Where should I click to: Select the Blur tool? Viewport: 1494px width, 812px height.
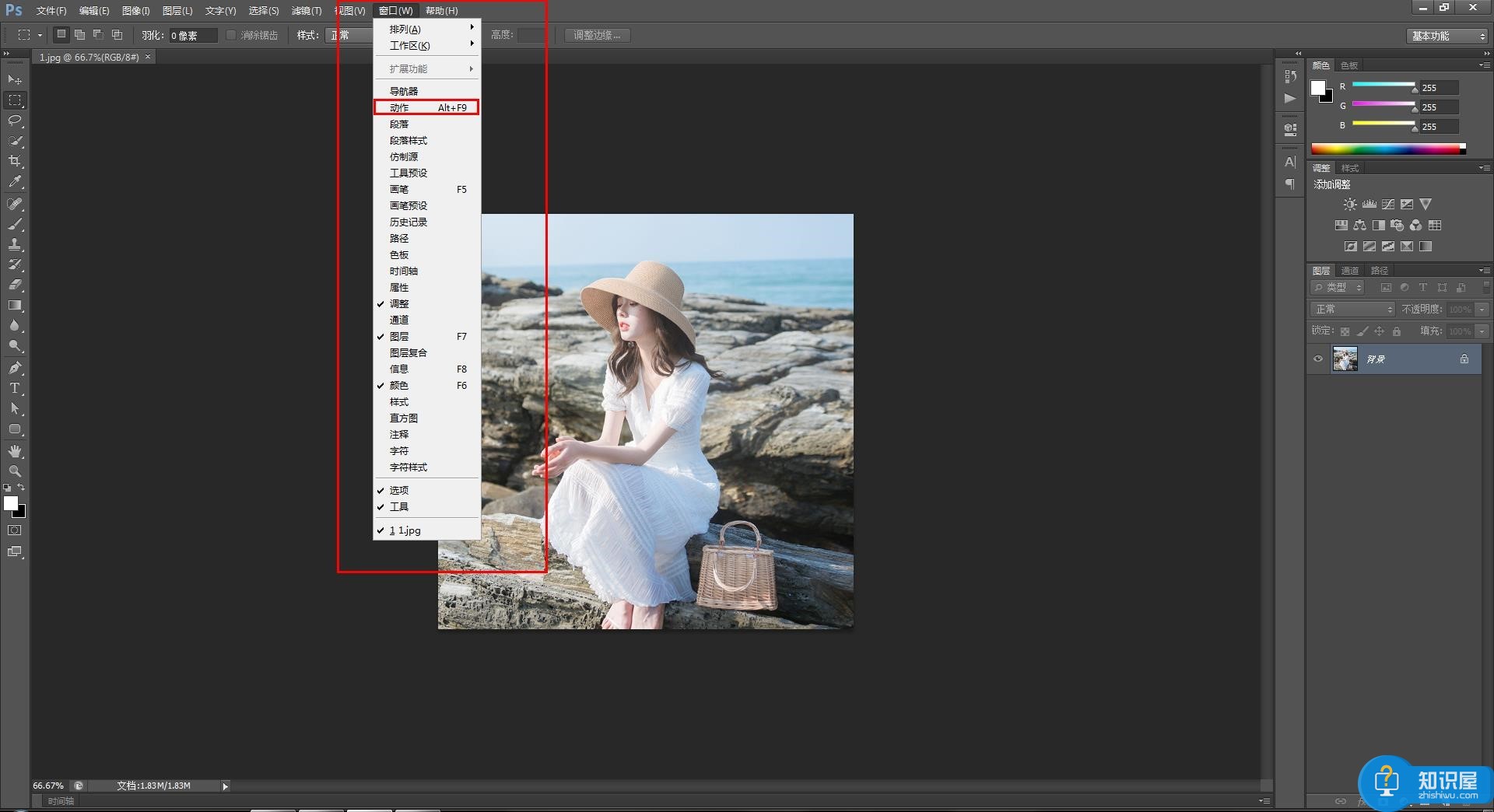click(15, 325)
